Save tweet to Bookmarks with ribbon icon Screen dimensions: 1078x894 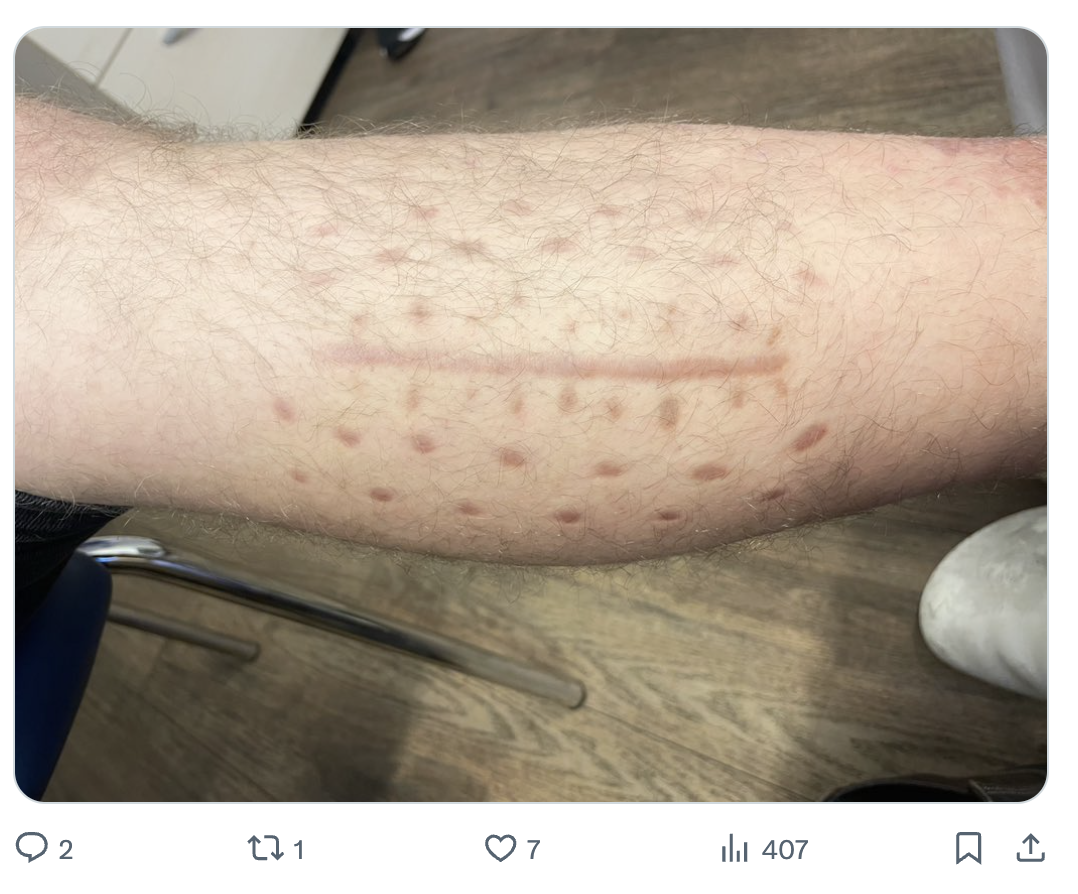click(x=968, y=848)
